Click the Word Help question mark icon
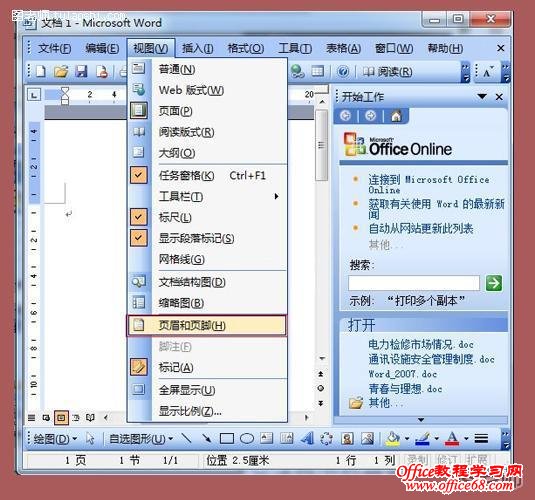This screenshot has height=500, width=535. (343, 71)
